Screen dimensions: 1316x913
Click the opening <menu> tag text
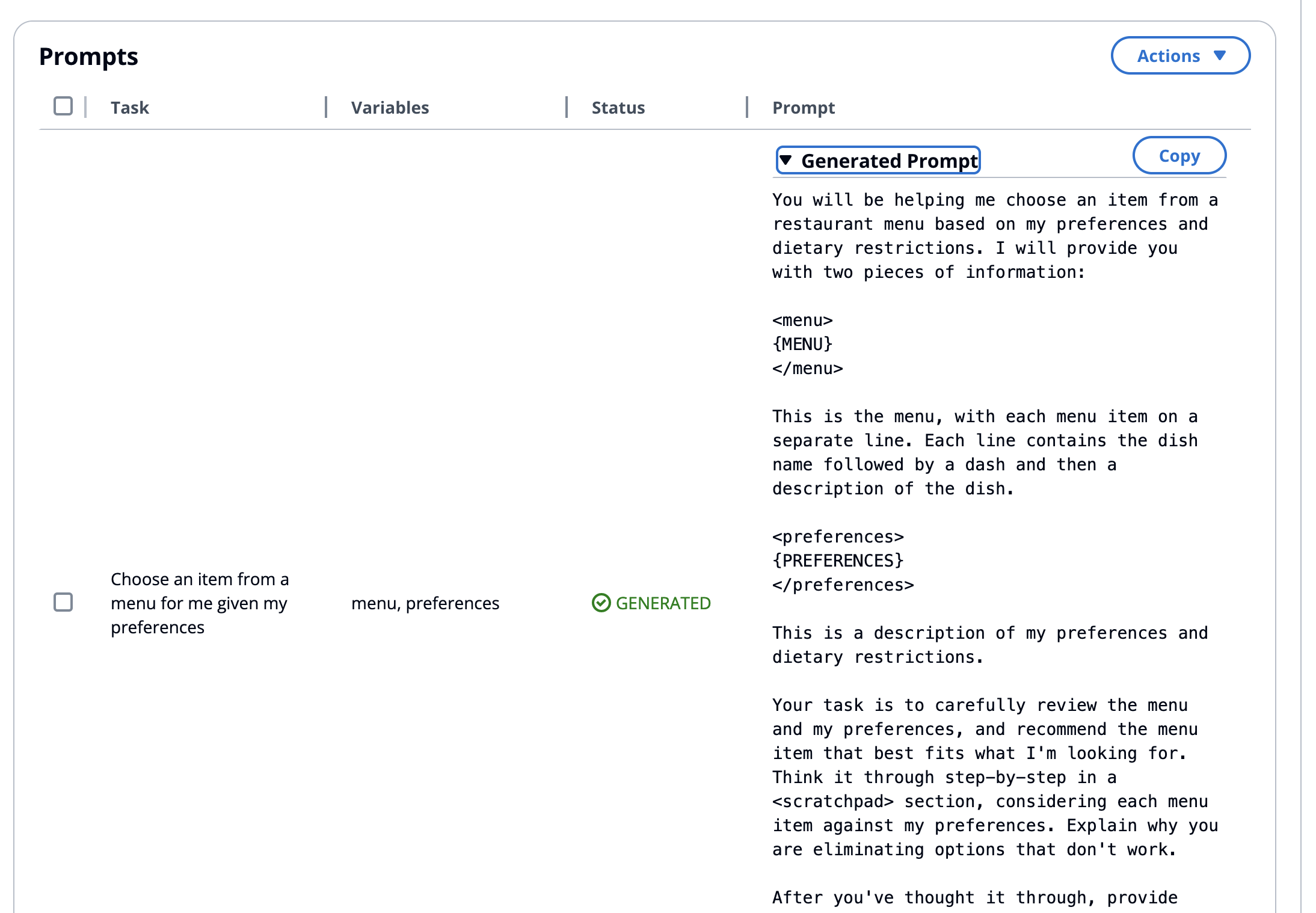pyautogui.click(x=802, y=320)
